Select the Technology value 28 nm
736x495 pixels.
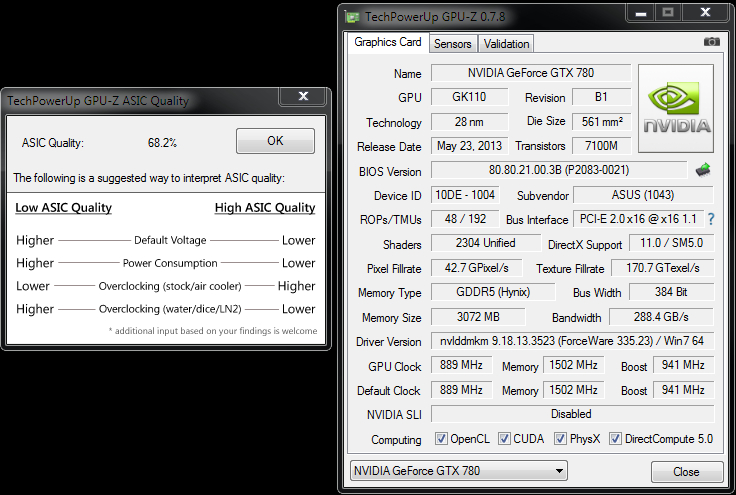click(469, 122)
